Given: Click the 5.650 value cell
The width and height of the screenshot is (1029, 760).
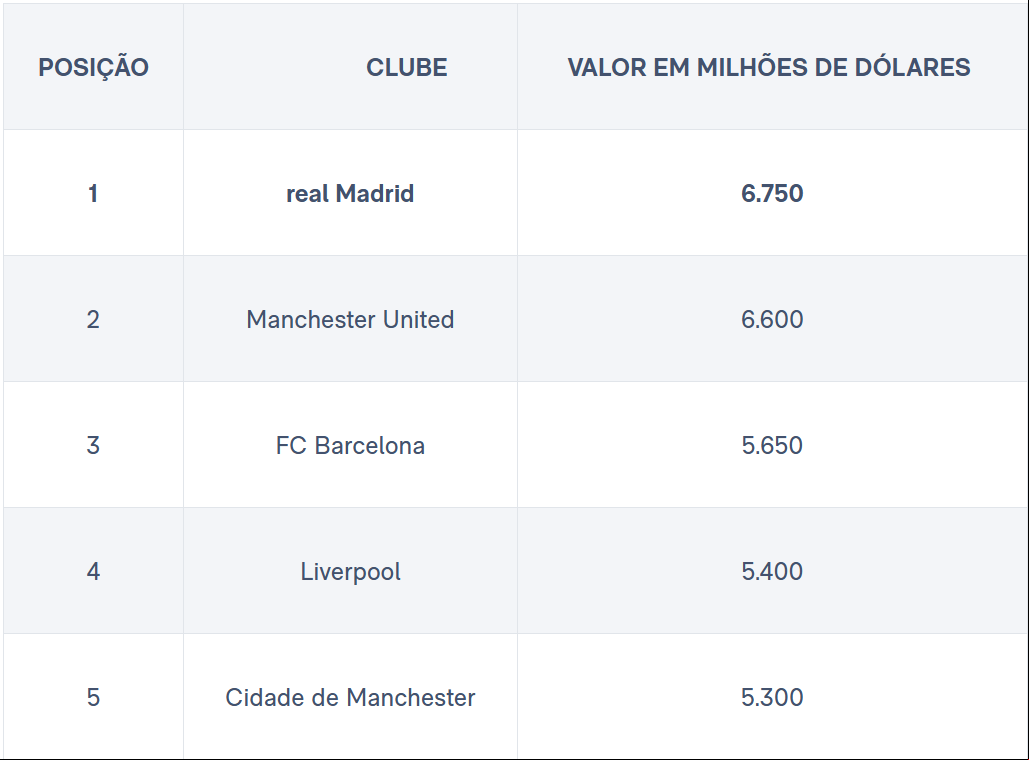Looking at the screenshot, I should [772, 445].
